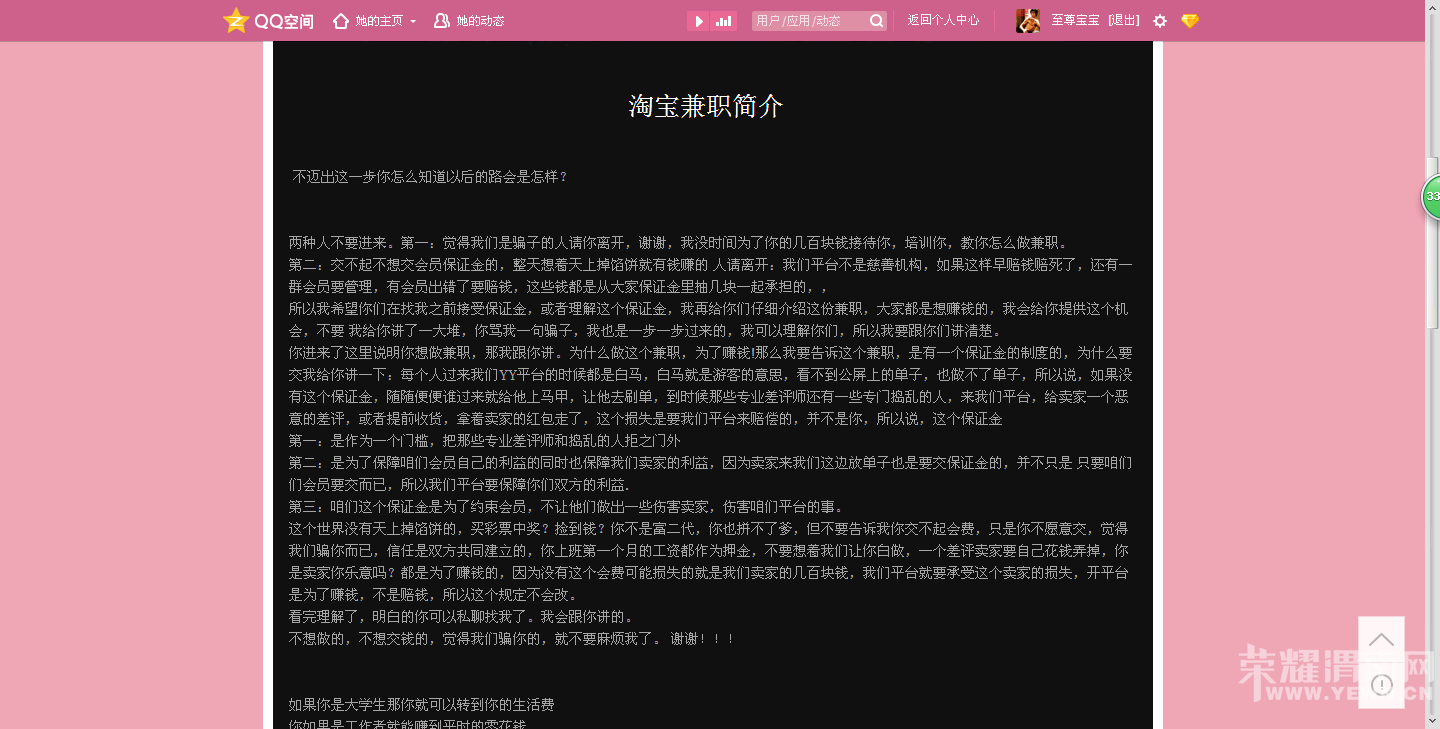Log out via the [退出] link

click(x=1121, y=20)
